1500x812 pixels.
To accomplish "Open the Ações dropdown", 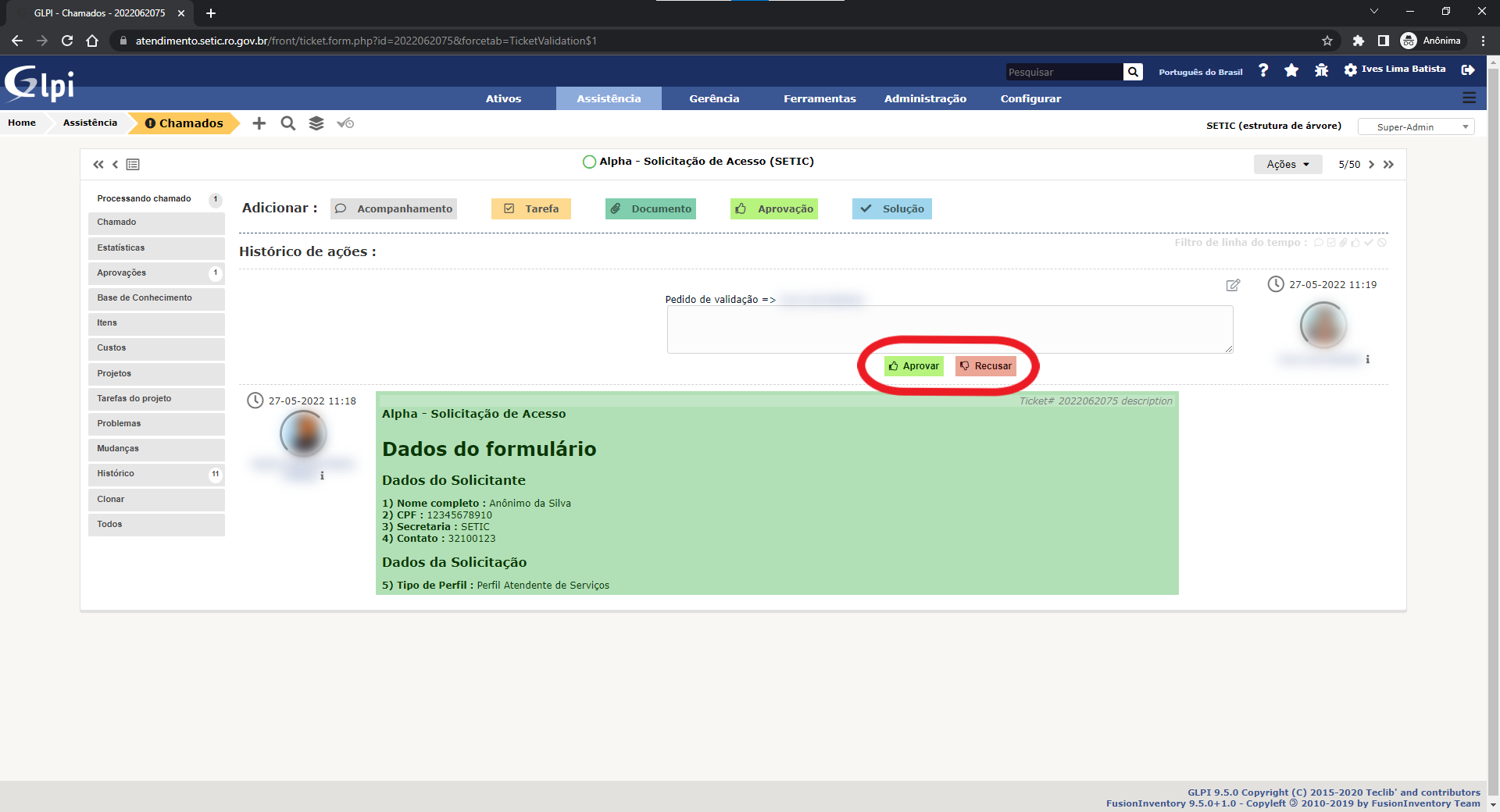I will click(1287, 164).
